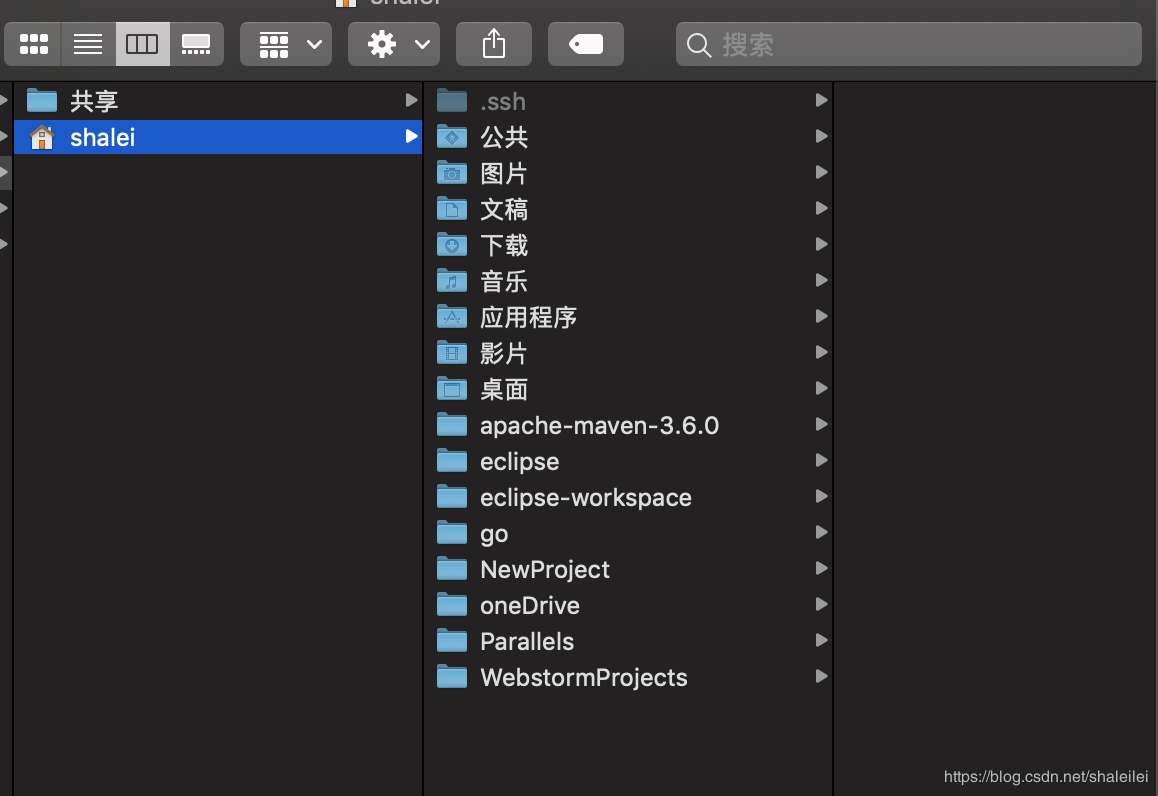
Task: Click the 文稿 folder name
Action: [504, 210]
